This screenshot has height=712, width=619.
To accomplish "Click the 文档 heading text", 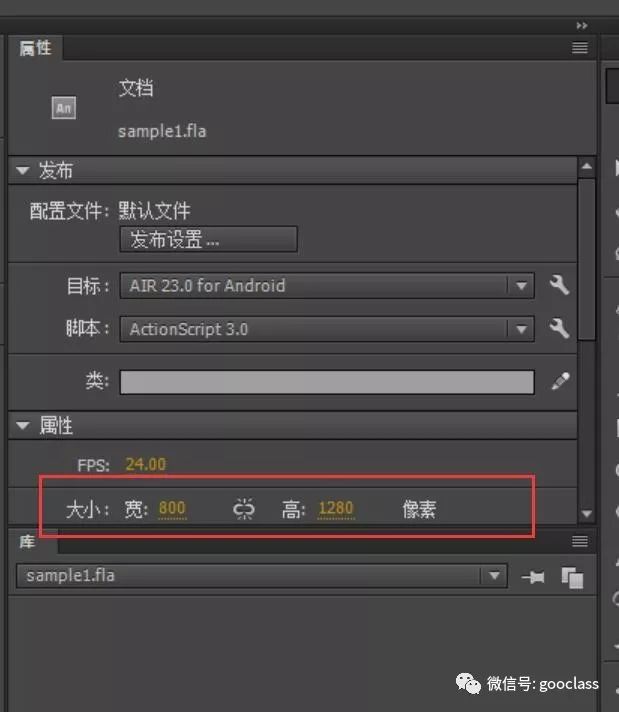I will coord(136,88).
